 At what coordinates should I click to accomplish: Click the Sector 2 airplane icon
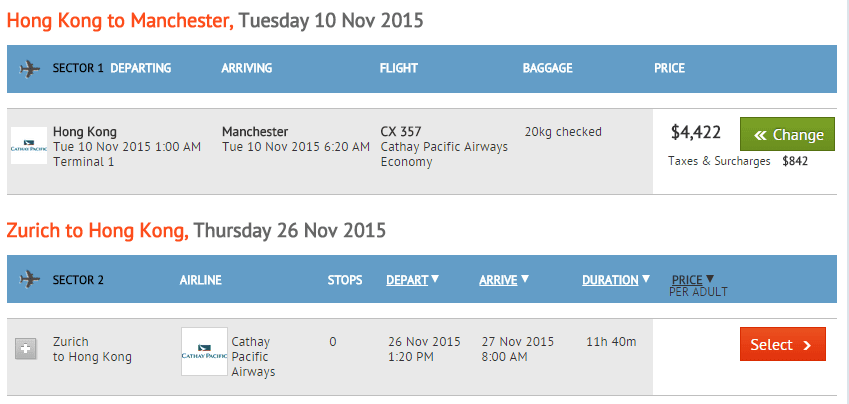(29, 280)
